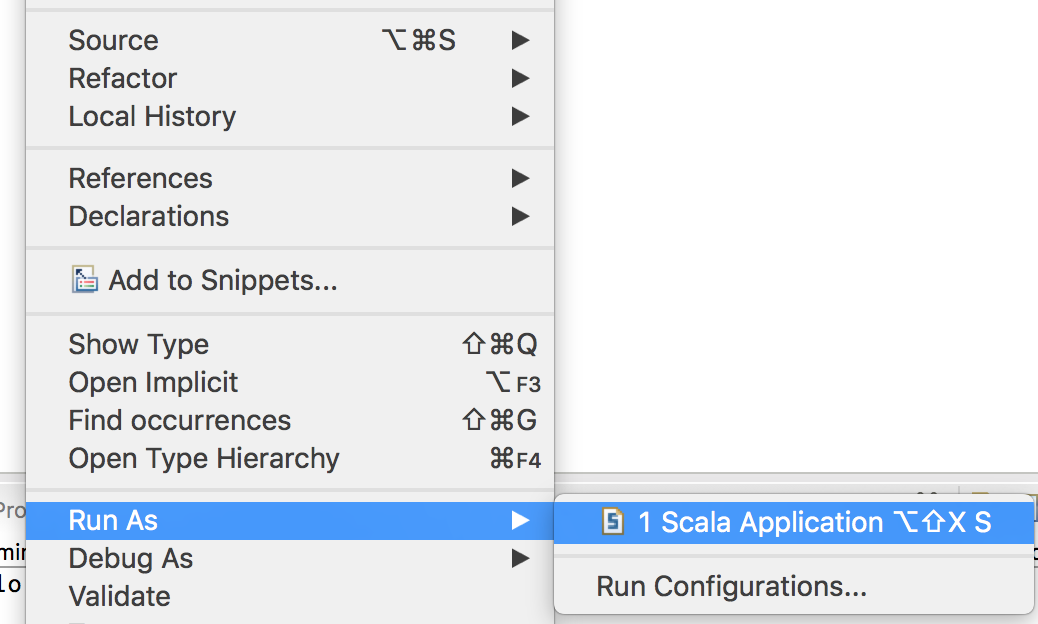
Task: Expand the Debug As submenu arrow
Action: 520,558
